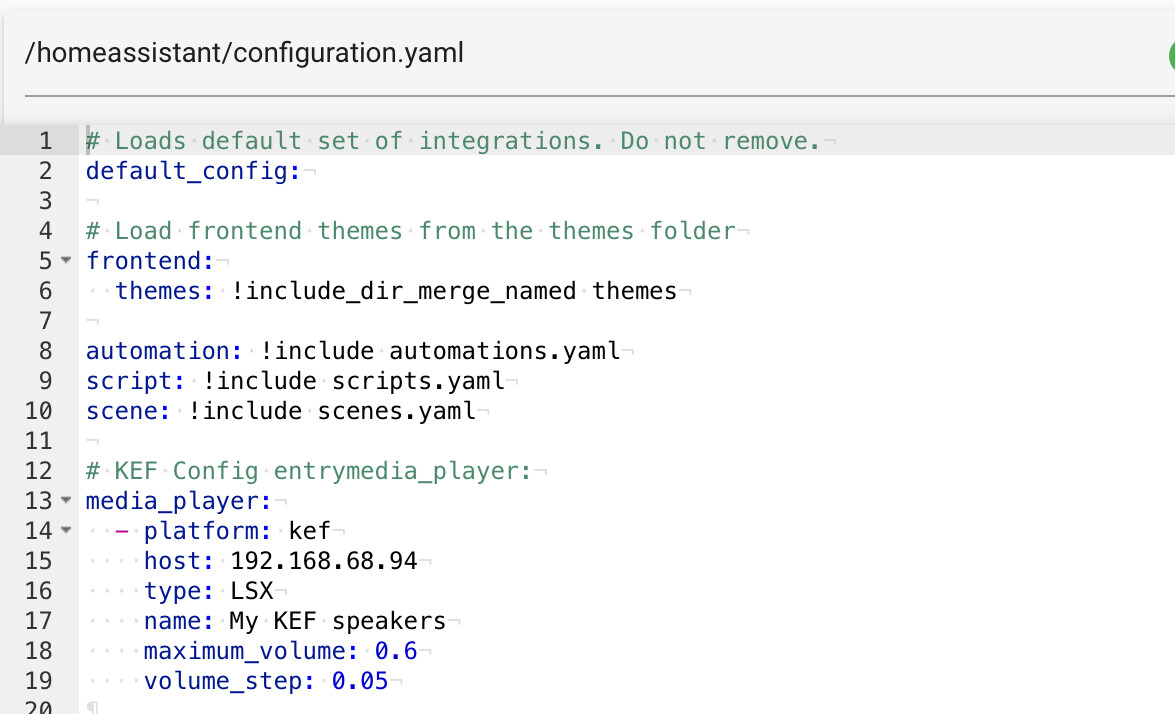Collapse the frontend block fold arrow
The image size is (1175, 714).
coord(66,261)
